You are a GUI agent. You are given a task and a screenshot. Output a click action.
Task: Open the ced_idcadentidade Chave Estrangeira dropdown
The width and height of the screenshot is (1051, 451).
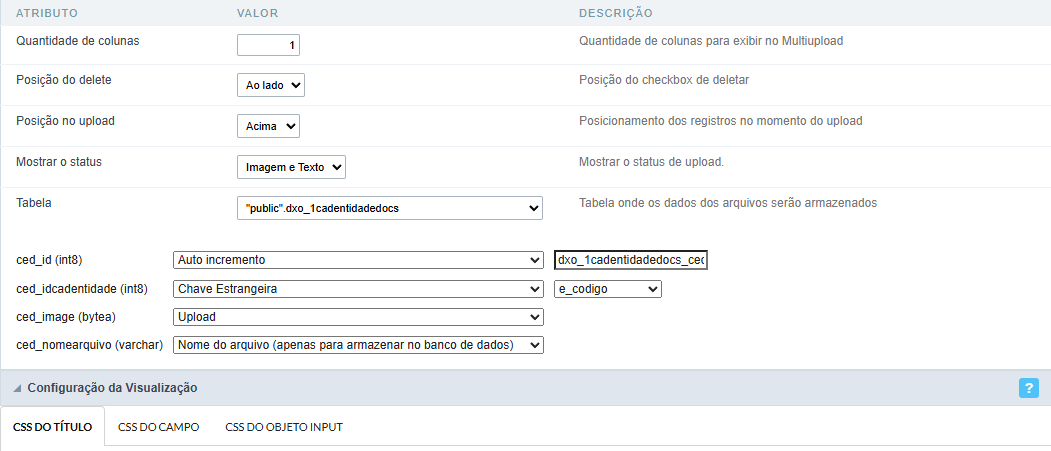tap(358, 289)
